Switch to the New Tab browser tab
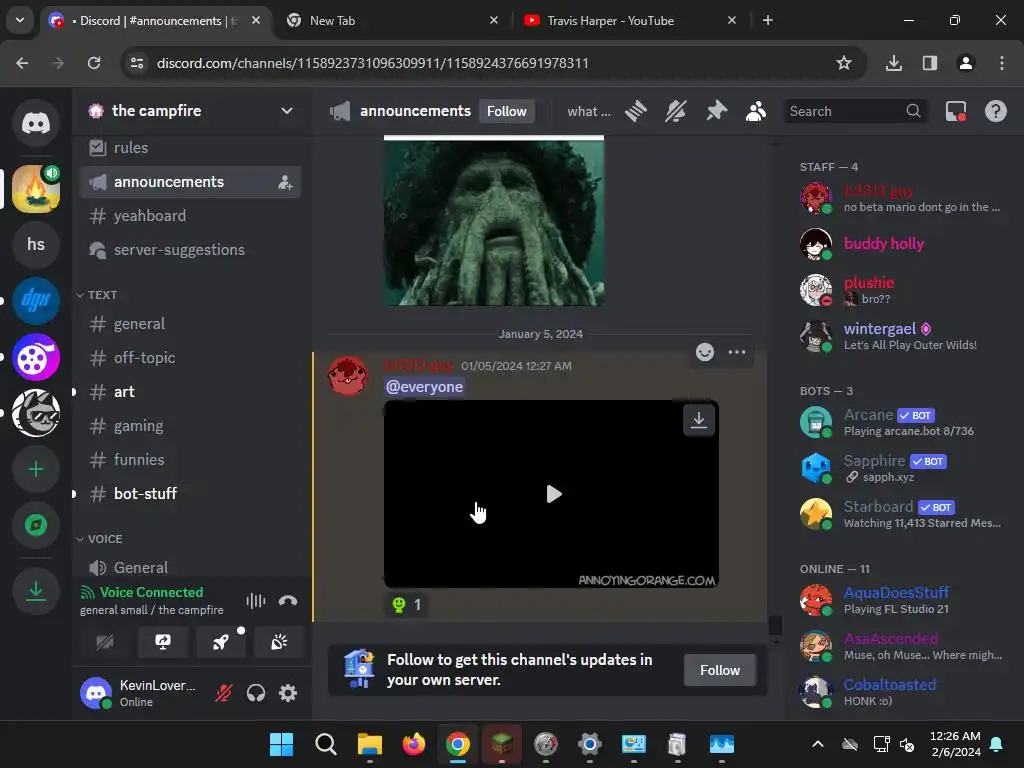Screen dimensions: 1024x768 tap(392, 20)
